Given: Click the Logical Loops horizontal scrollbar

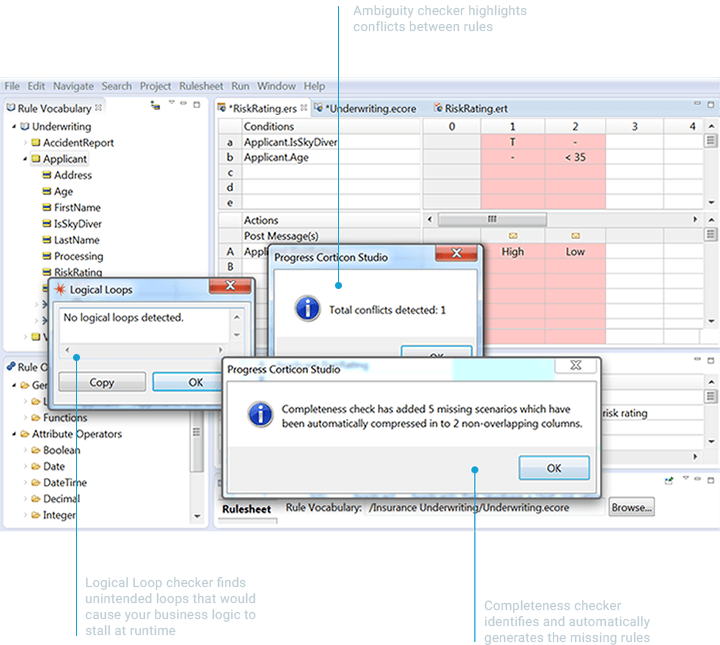Looking at the screenshot, I should [x=144, y=350].
